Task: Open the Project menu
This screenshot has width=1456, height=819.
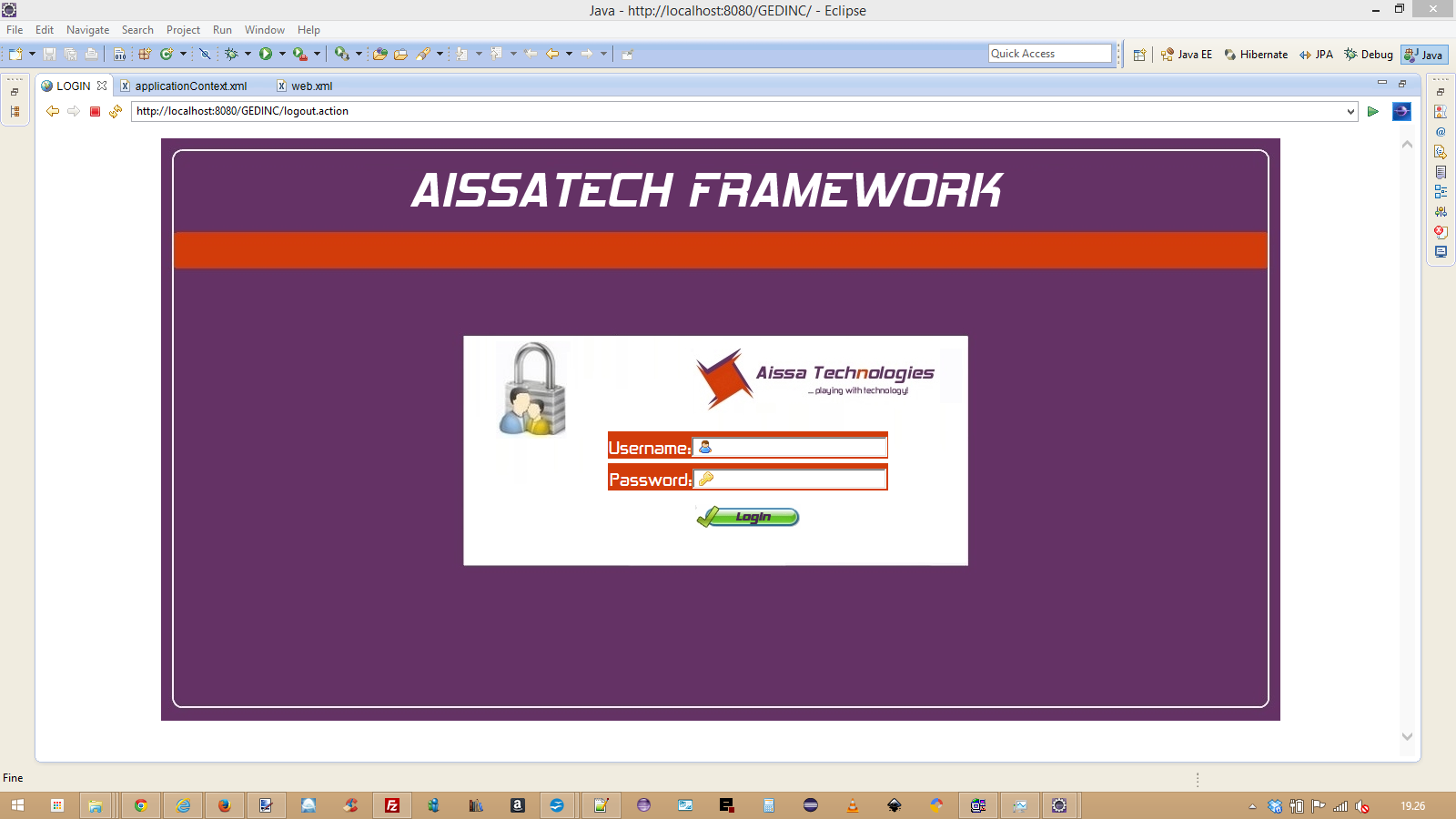Action: tap(183, 30)
